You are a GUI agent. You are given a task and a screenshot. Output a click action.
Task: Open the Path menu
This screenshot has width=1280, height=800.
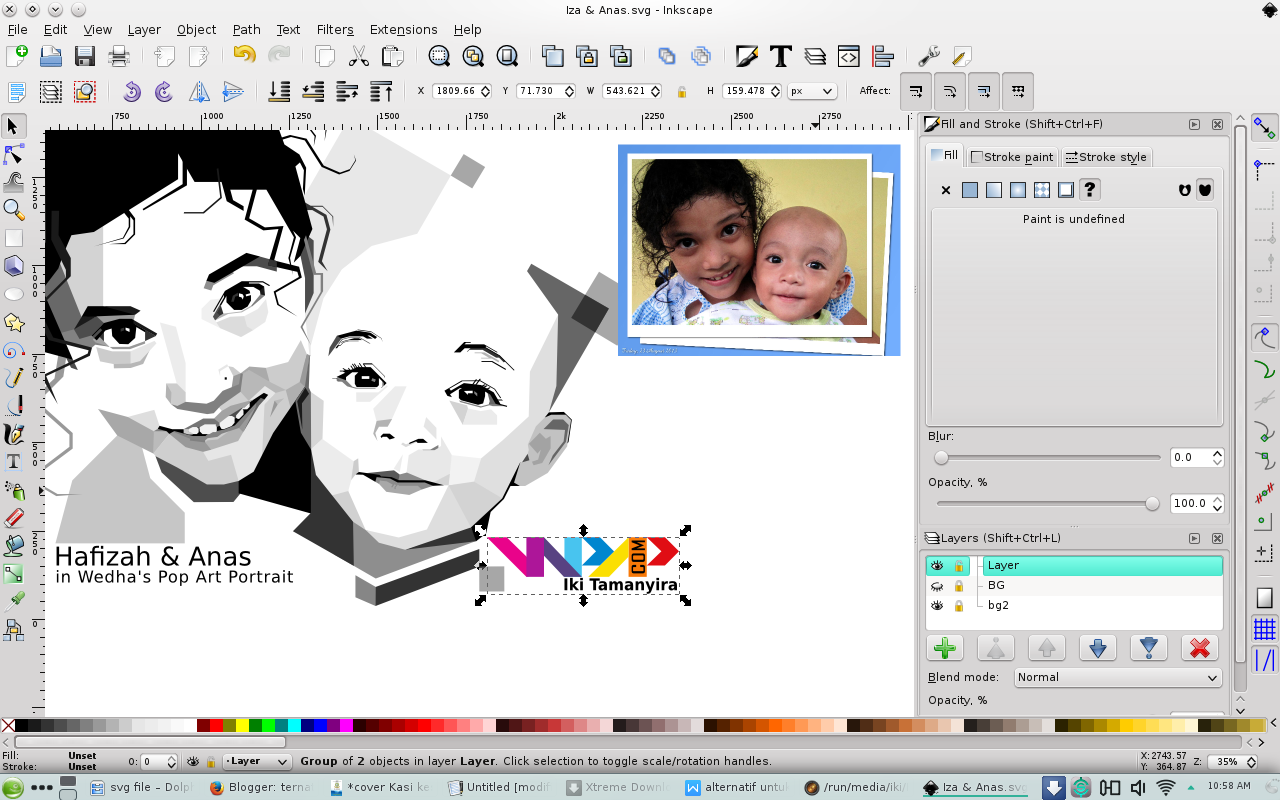[246, 29]
